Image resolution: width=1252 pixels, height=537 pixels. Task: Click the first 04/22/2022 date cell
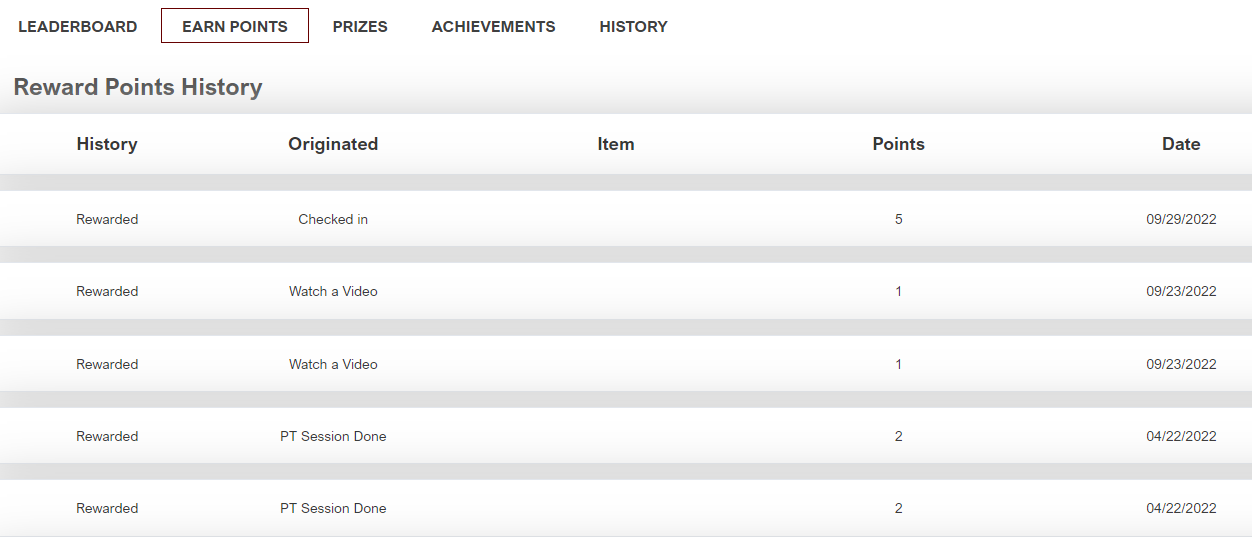[1181, 436]
